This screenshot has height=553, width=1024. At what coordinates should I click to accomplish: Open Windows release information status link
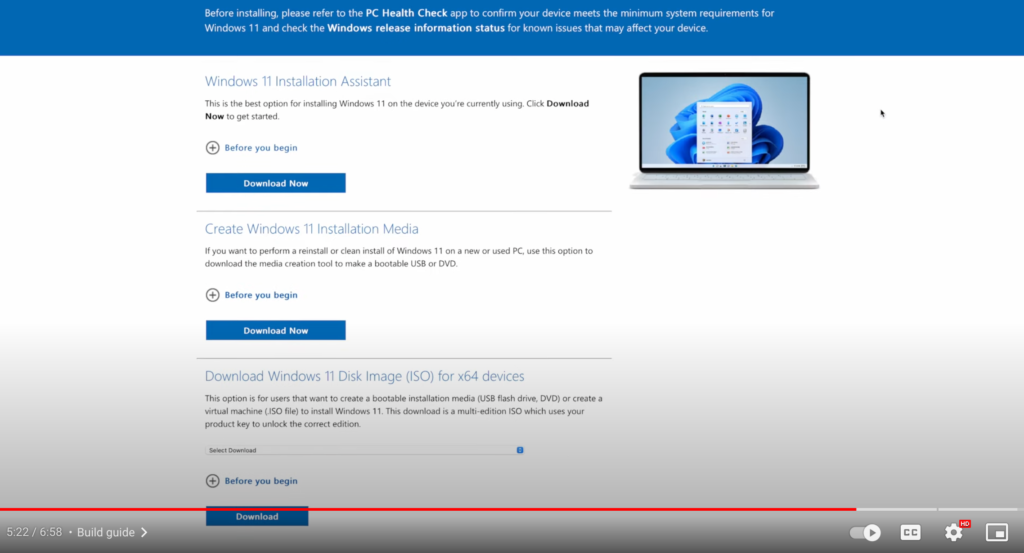(415, 28)
